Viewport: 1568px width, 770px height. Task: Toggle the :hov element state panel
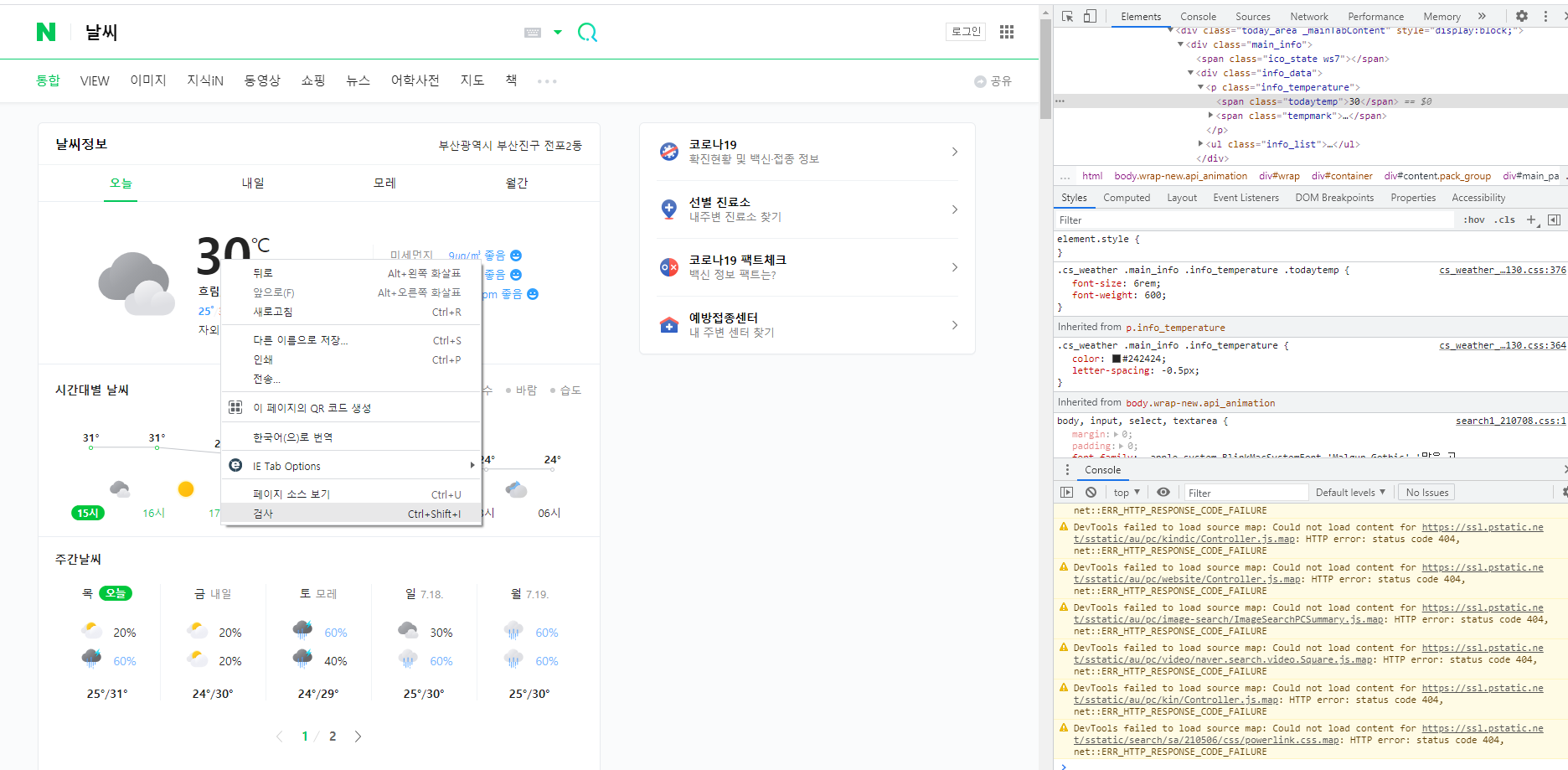coord(1473,220)
